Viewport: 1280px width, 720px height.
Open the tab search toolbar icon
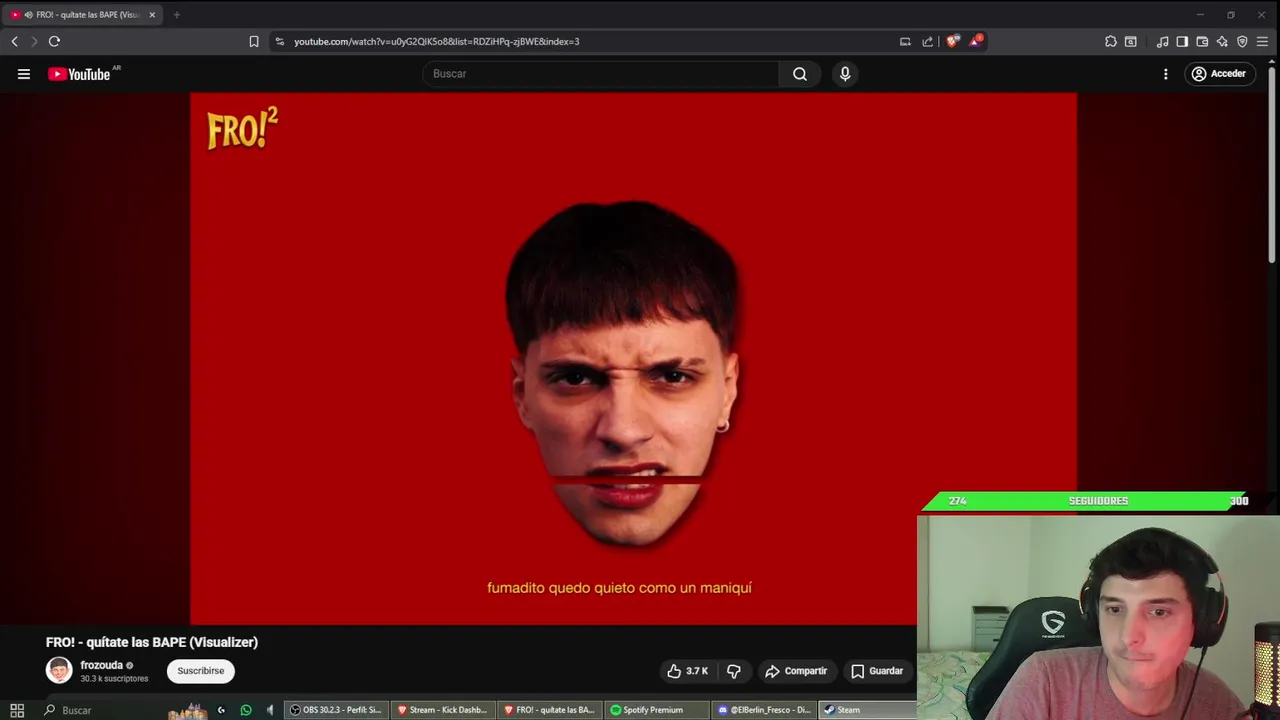pyautogui.click(x=1131, y=41)
